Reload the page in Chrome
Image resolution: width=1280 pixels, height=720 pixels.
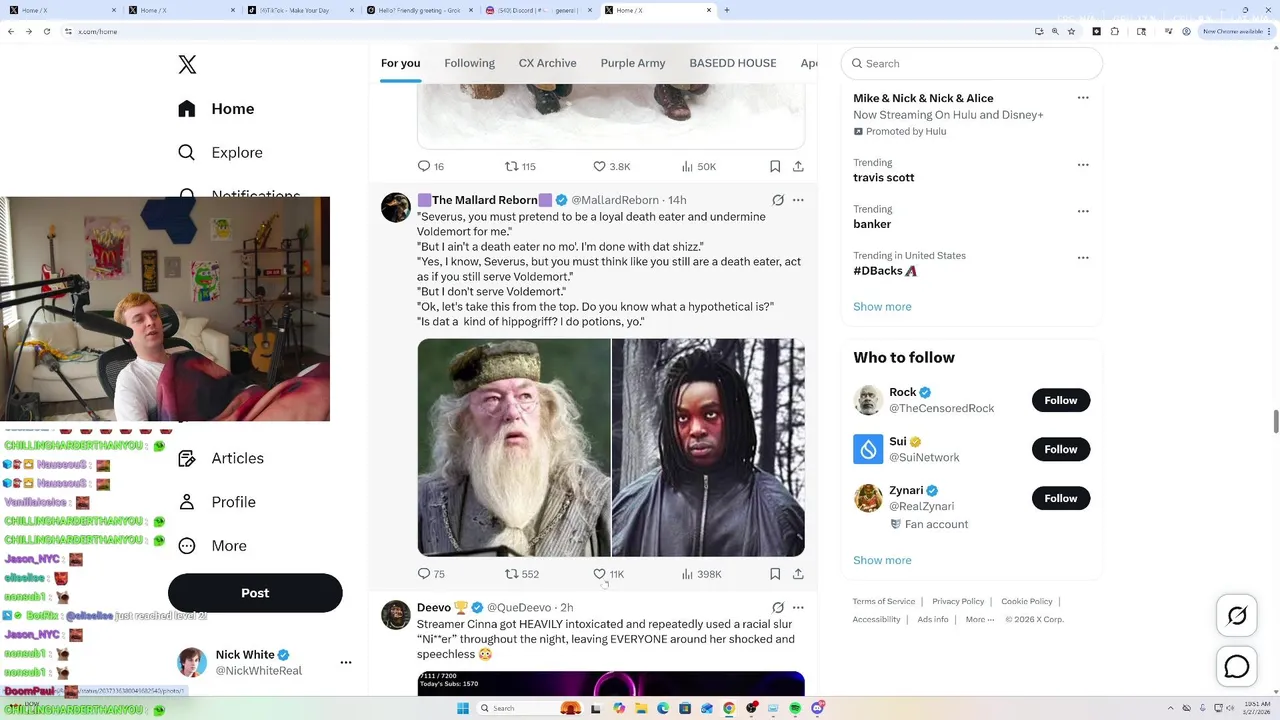tap(46, 32)
